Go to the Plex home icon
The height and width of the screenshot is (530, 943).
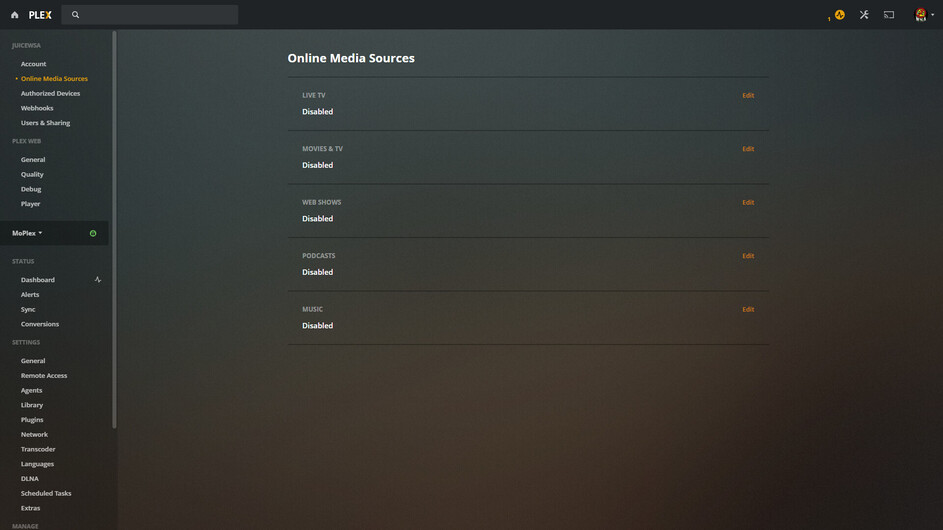14,15
